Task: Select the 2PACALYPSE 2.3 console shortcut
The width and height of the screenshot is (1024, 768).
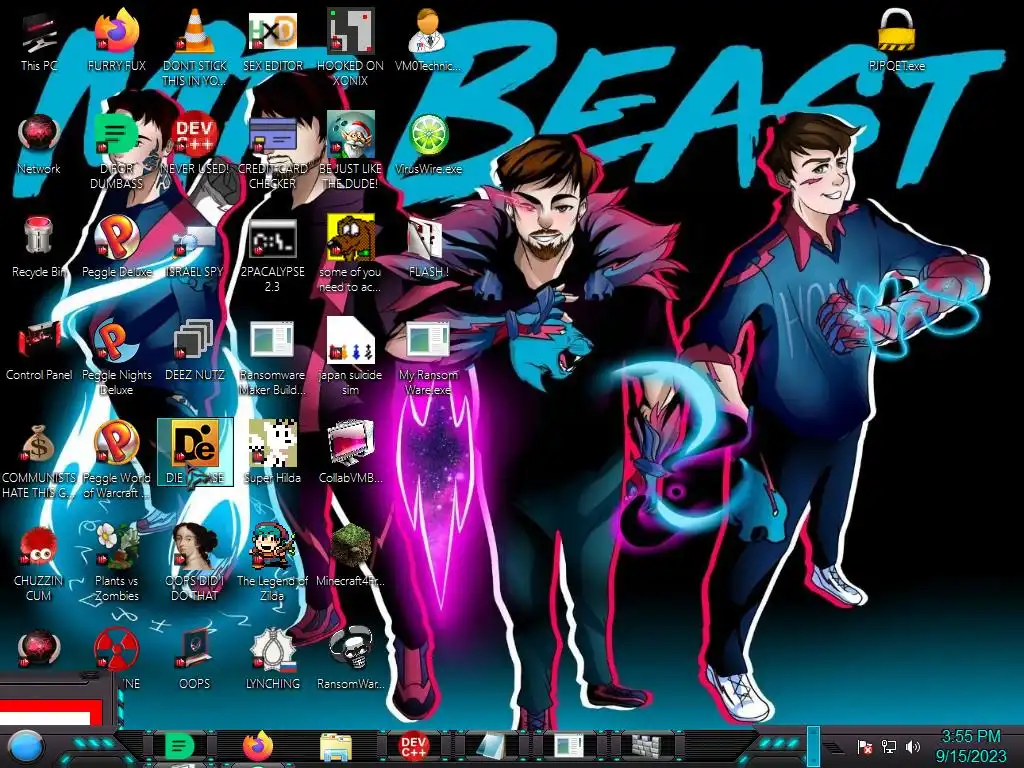Action: [x=272, y=255]
